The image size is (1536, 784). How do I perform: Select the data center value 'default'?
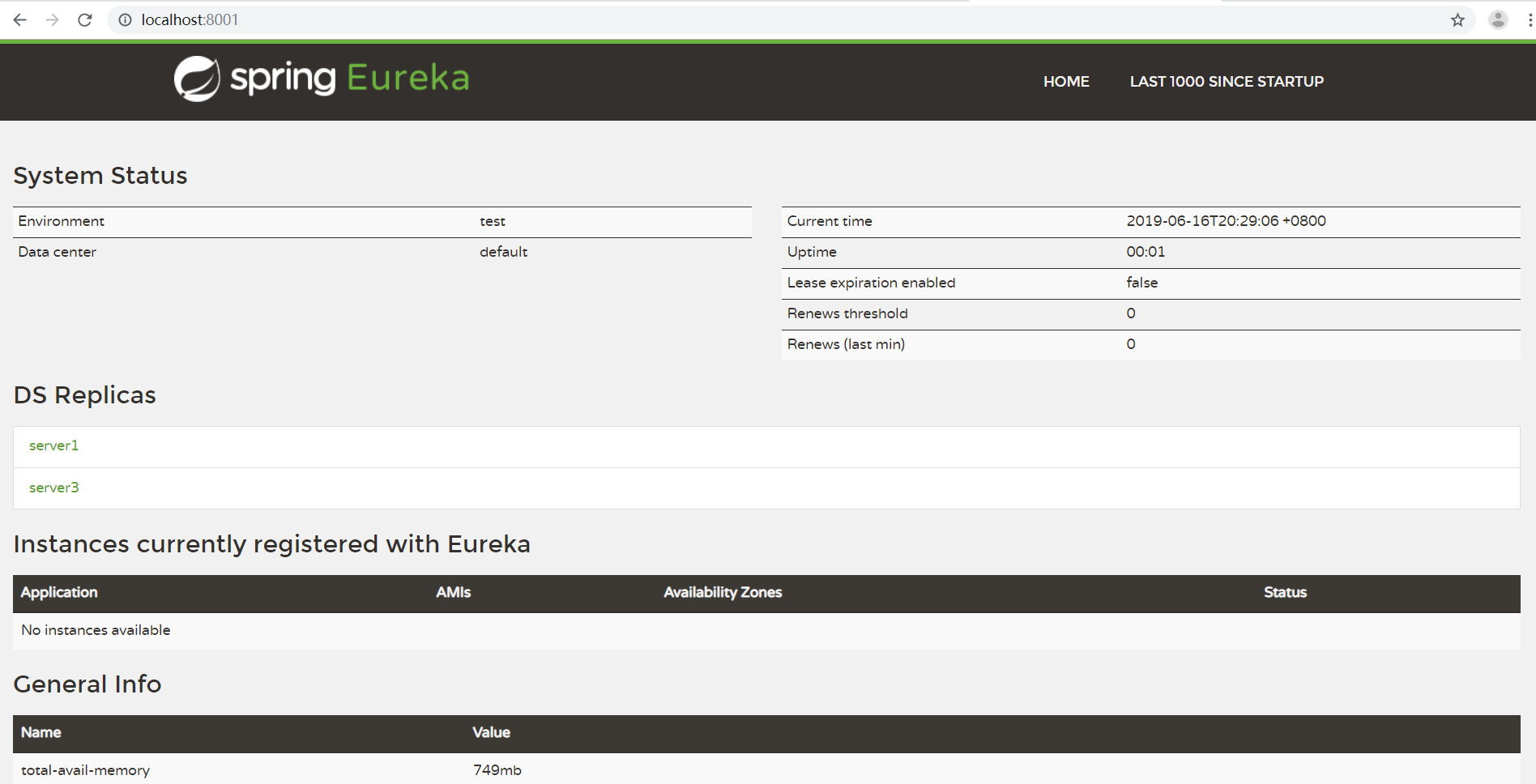coord(503,252)
